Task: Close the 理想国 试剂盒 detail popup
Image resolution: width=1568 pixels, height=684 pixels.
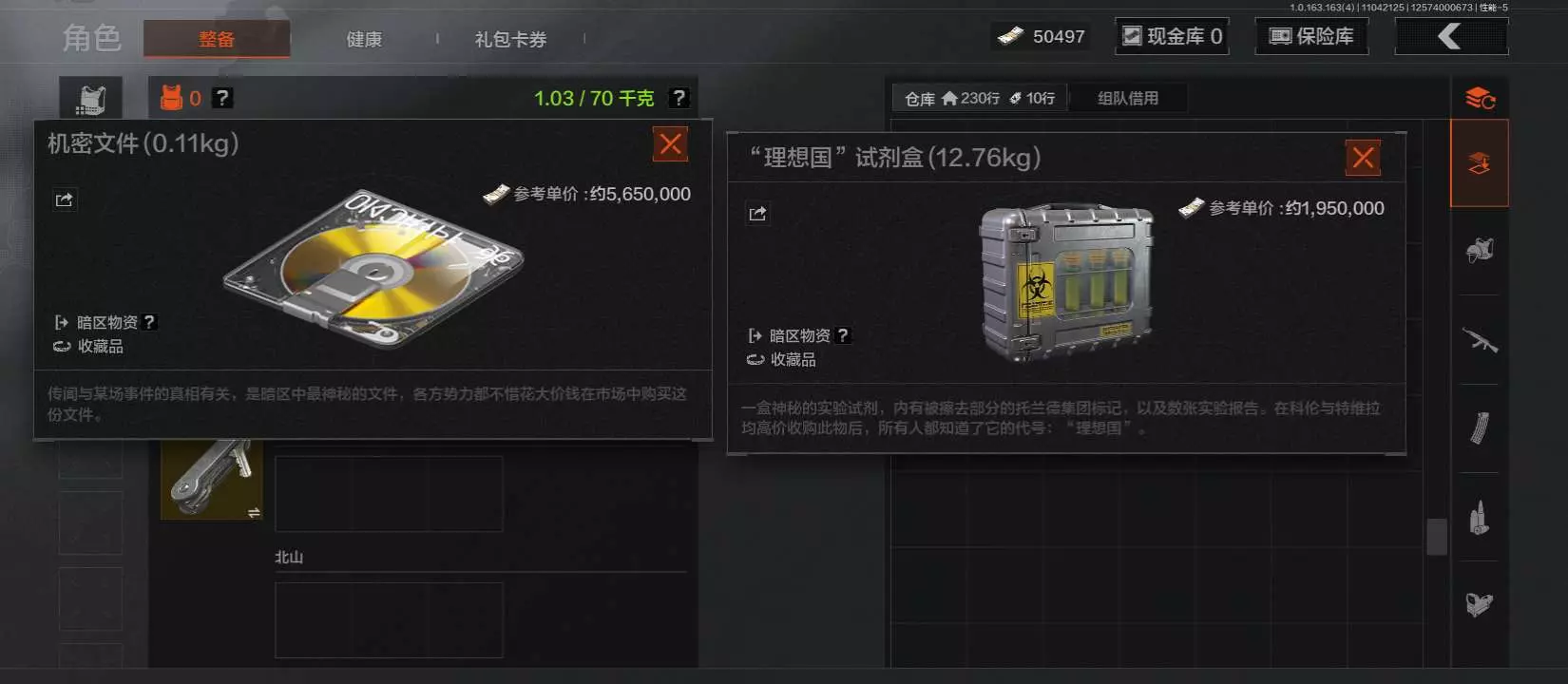Action: coord(1364,158)
